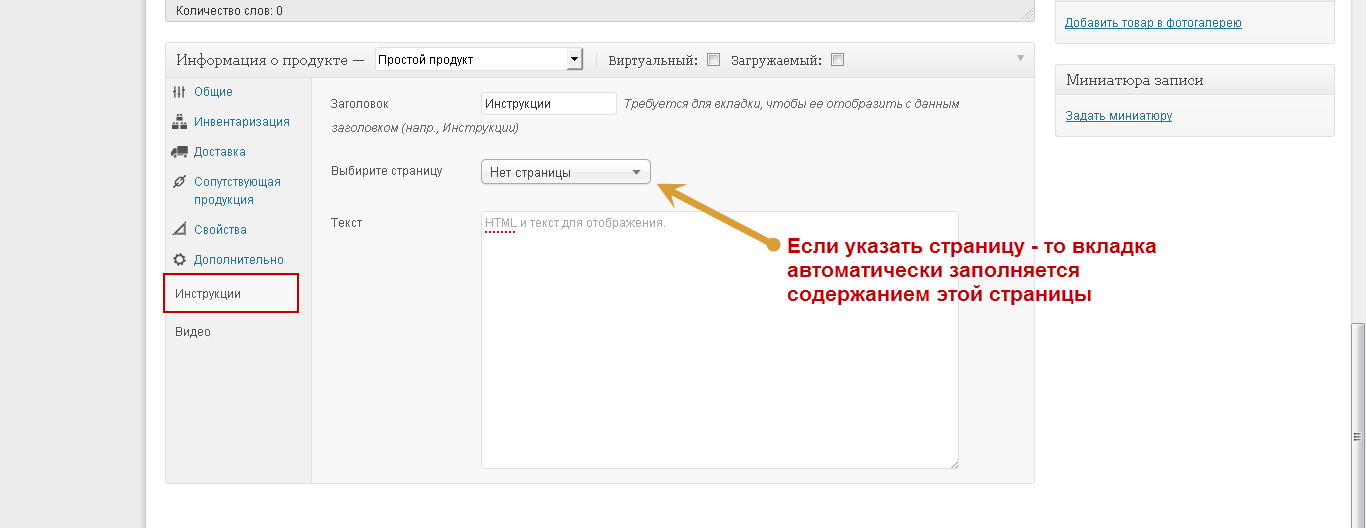Open the Общие tab
1366x528 pixels.
coord(213,92)
